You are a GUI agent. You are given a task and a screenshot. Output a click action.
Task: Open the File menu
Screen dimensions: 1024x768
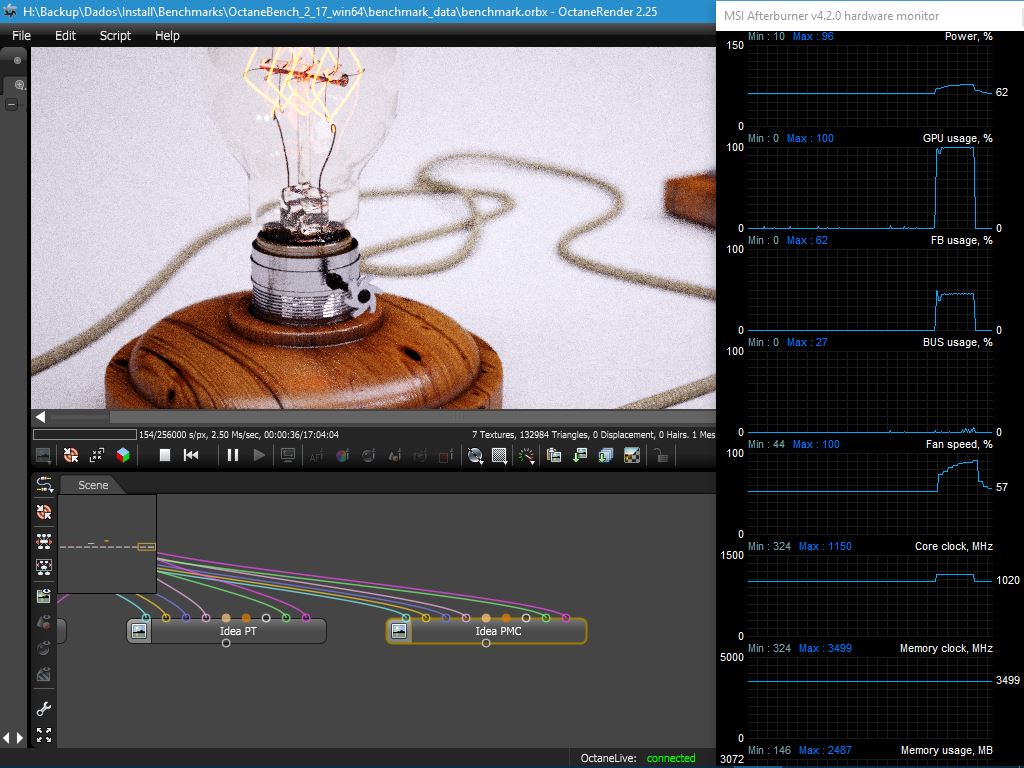pos(21,35)
